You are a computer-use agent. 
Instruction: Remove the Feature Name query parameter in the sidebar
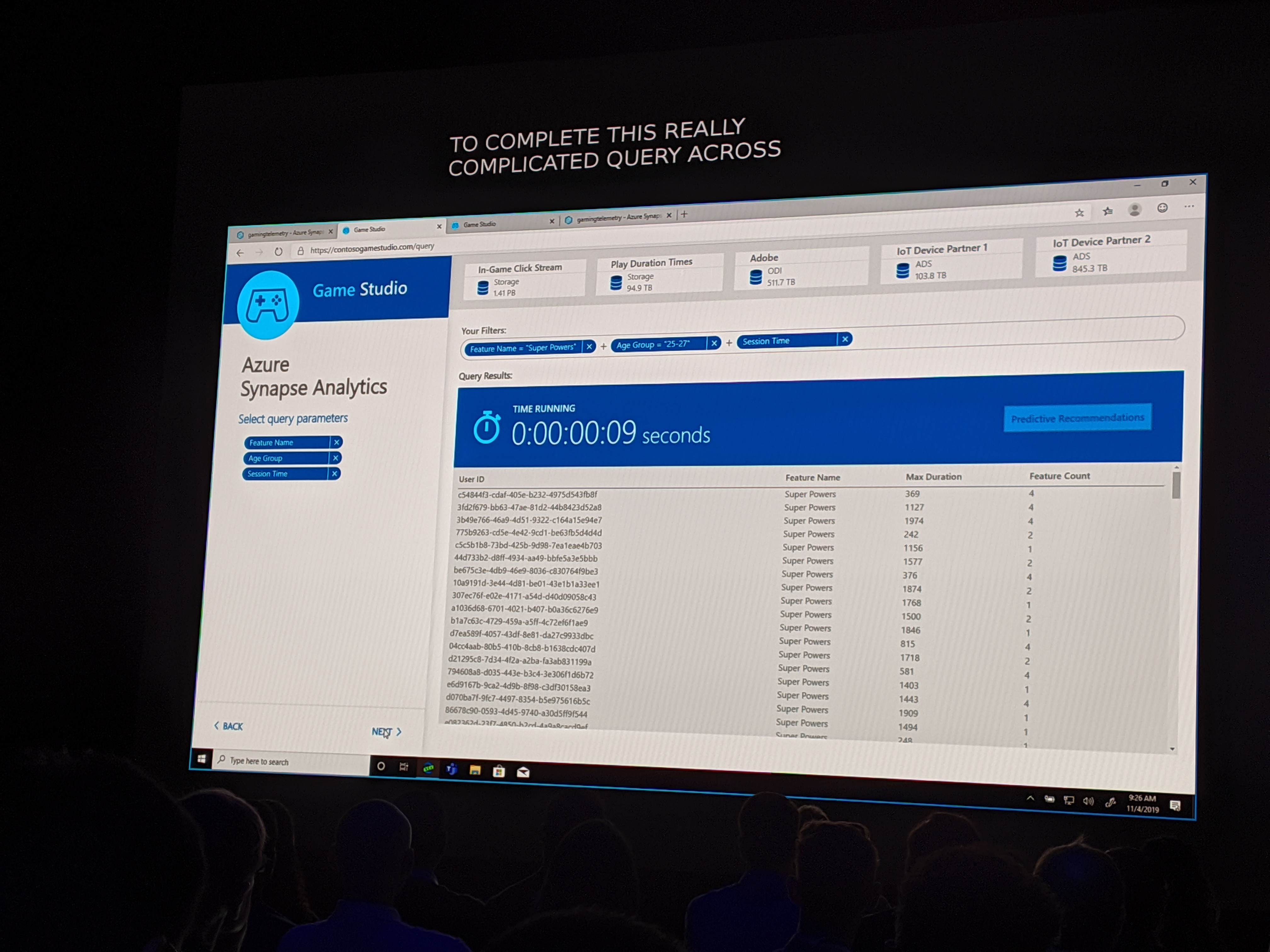coord(336,442)
